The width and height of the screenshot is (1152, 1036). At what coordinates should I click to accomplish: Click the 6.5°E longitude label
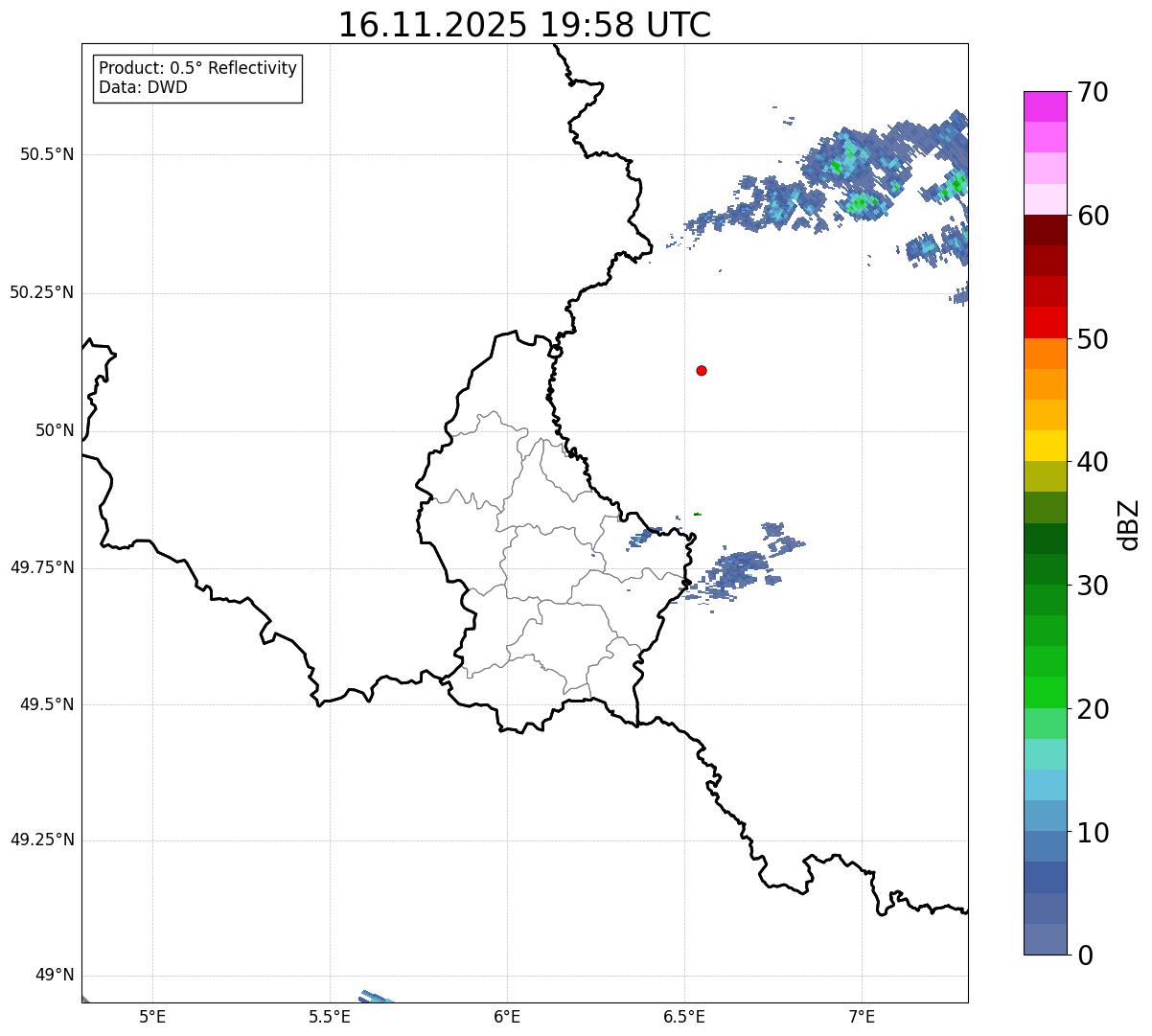pyautogui.click(x=684, y=1016)
